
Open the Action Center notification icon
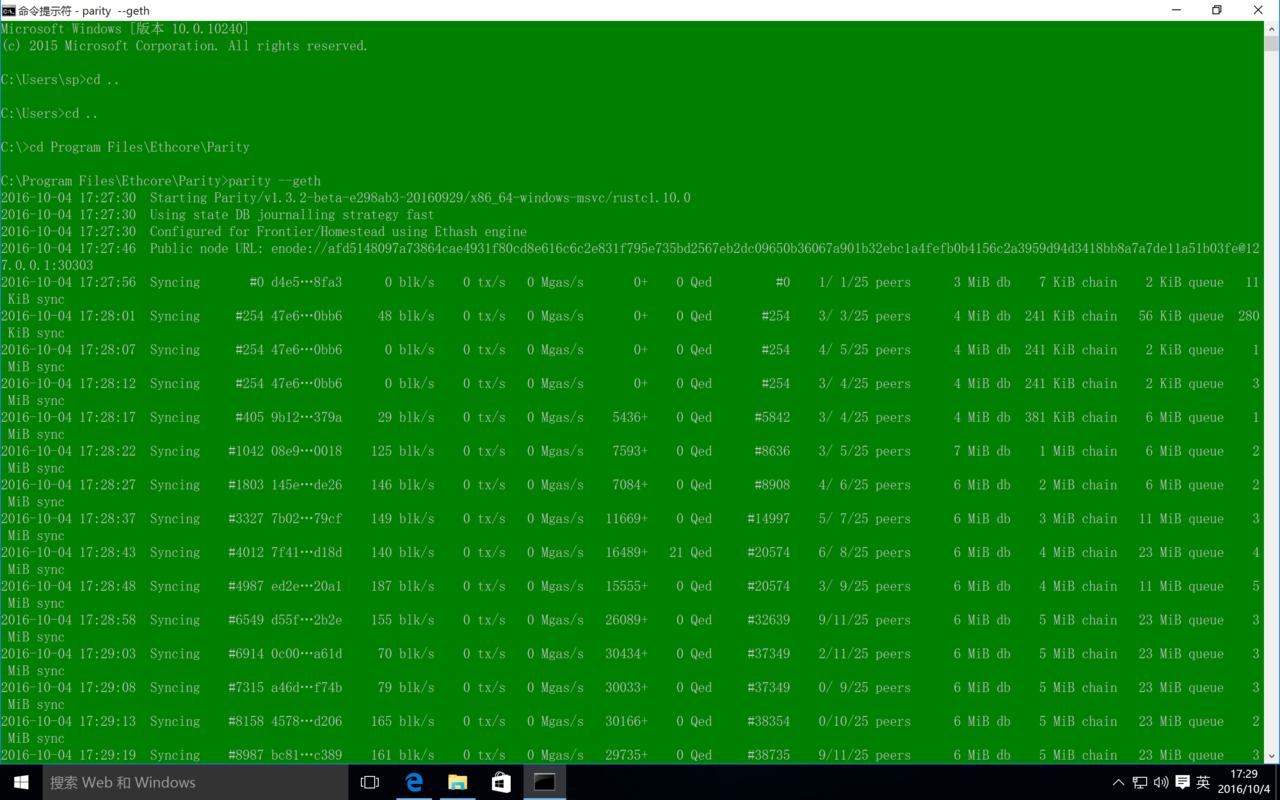point(1182,782)
